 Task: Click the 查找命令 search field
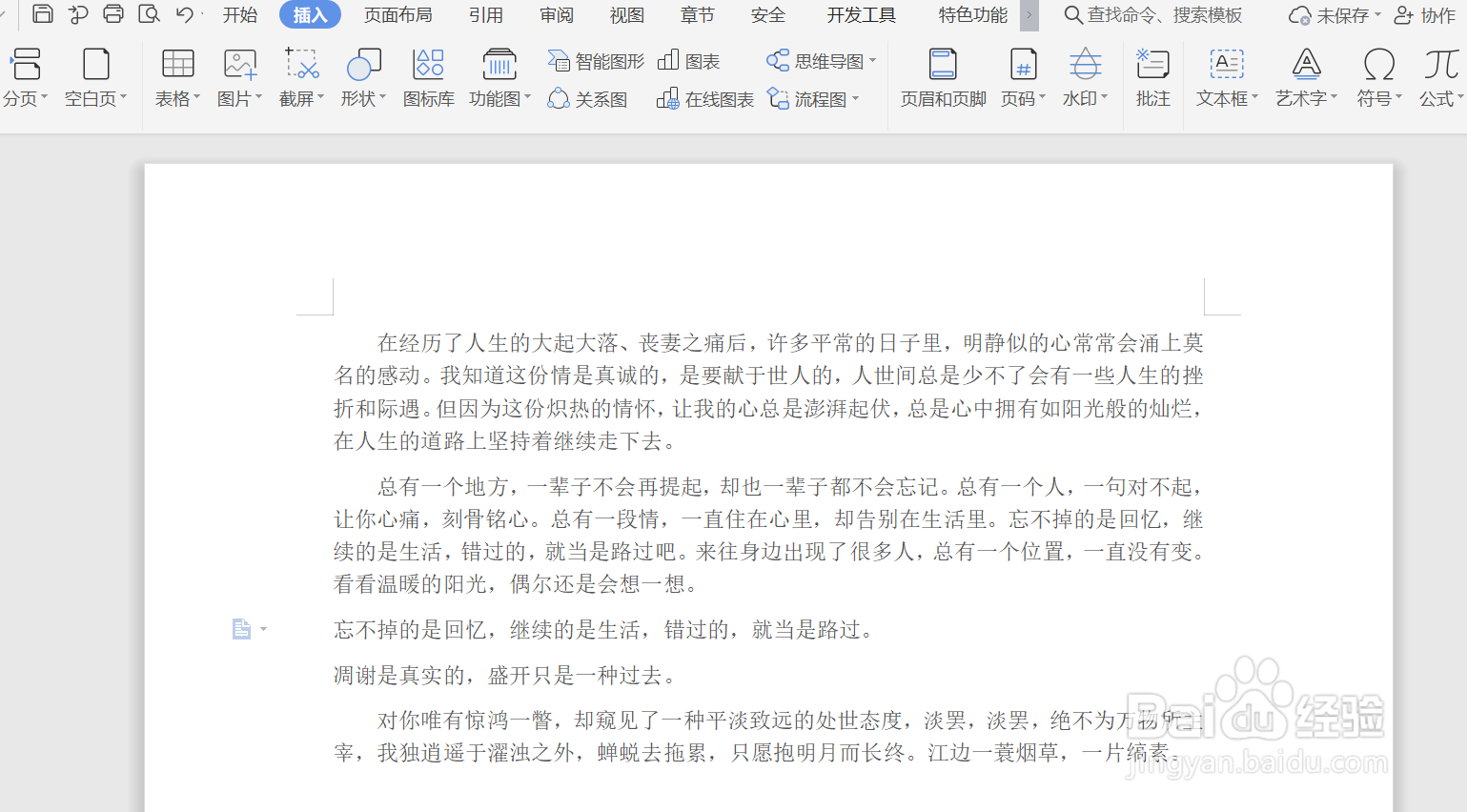(1153, 15)
